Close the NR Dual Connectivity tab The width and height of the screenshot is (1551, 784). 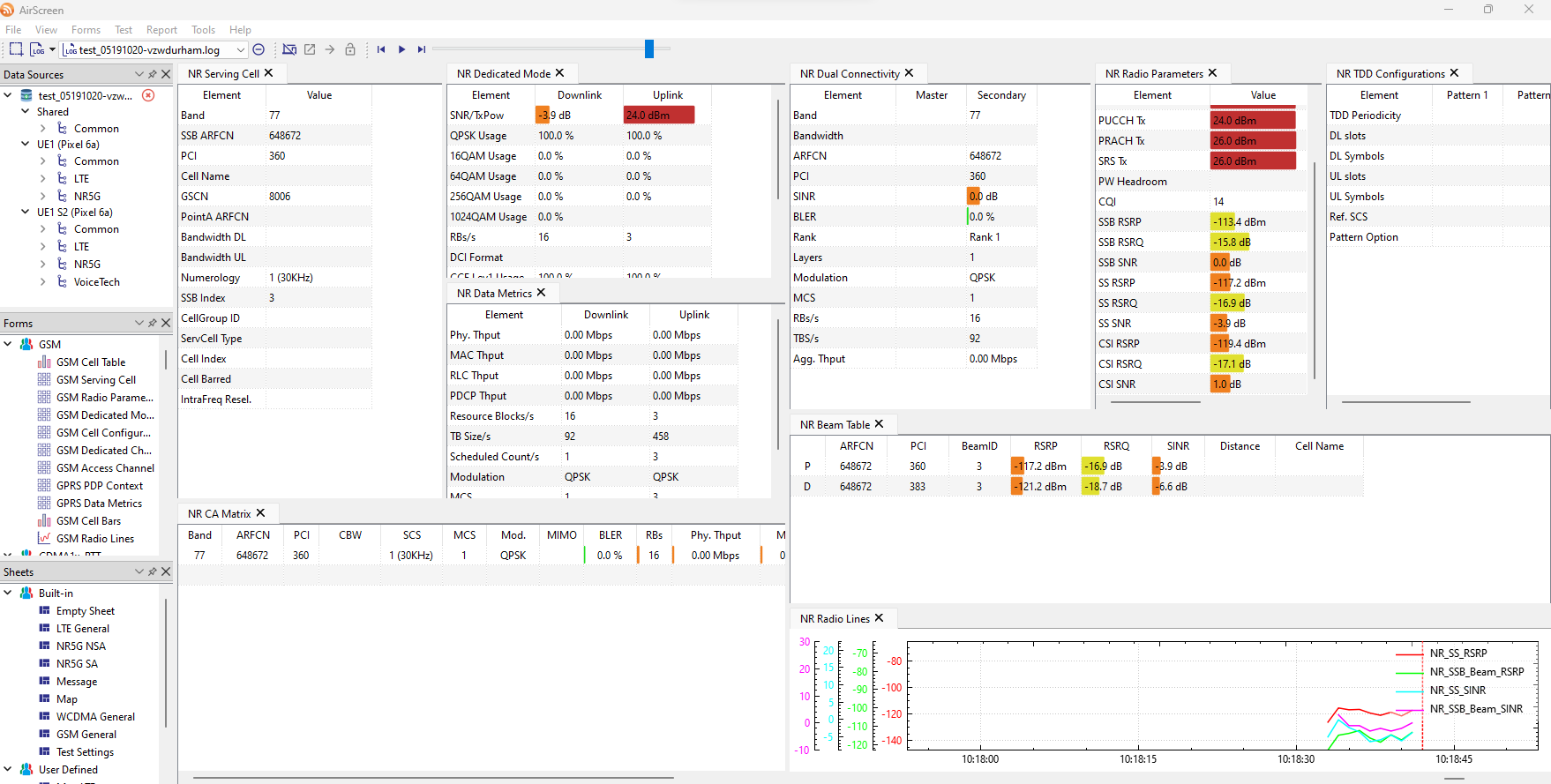pos(910,73)
